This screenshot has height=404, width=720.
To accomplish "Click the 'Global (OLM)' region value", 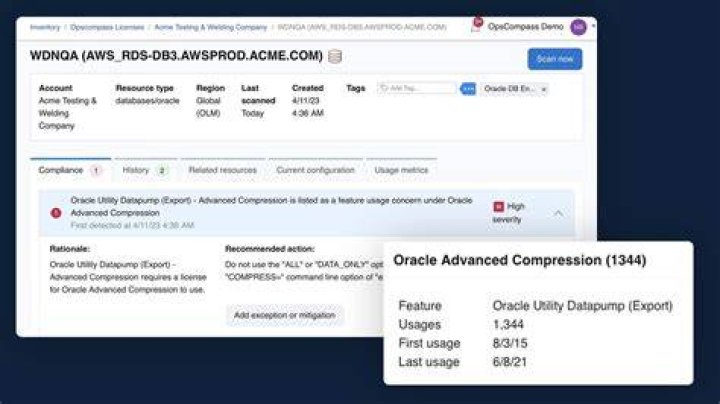I will 210,107.
